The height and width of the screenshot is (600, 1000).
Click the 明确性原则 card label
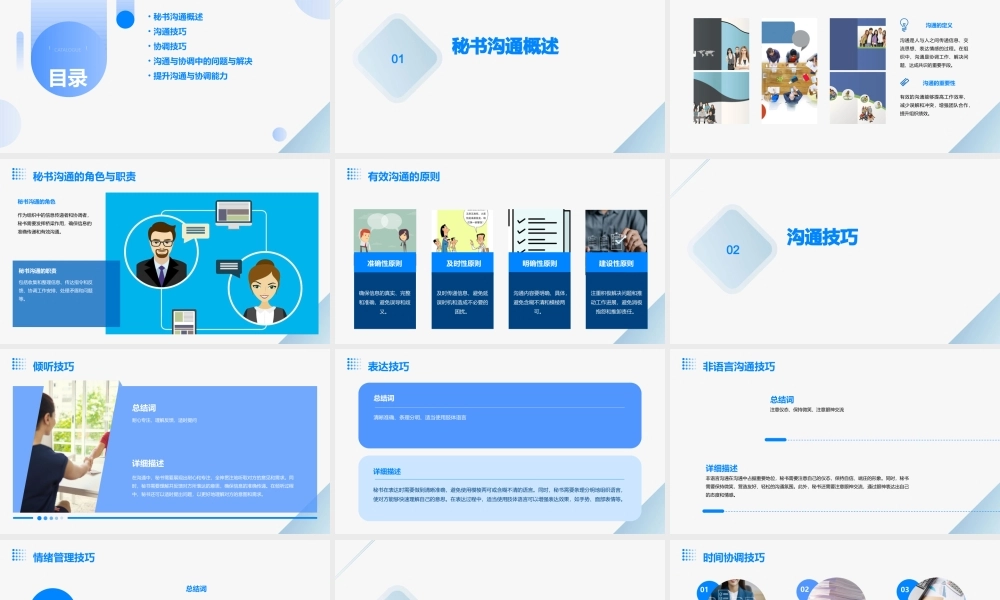[x=540, y=263]
